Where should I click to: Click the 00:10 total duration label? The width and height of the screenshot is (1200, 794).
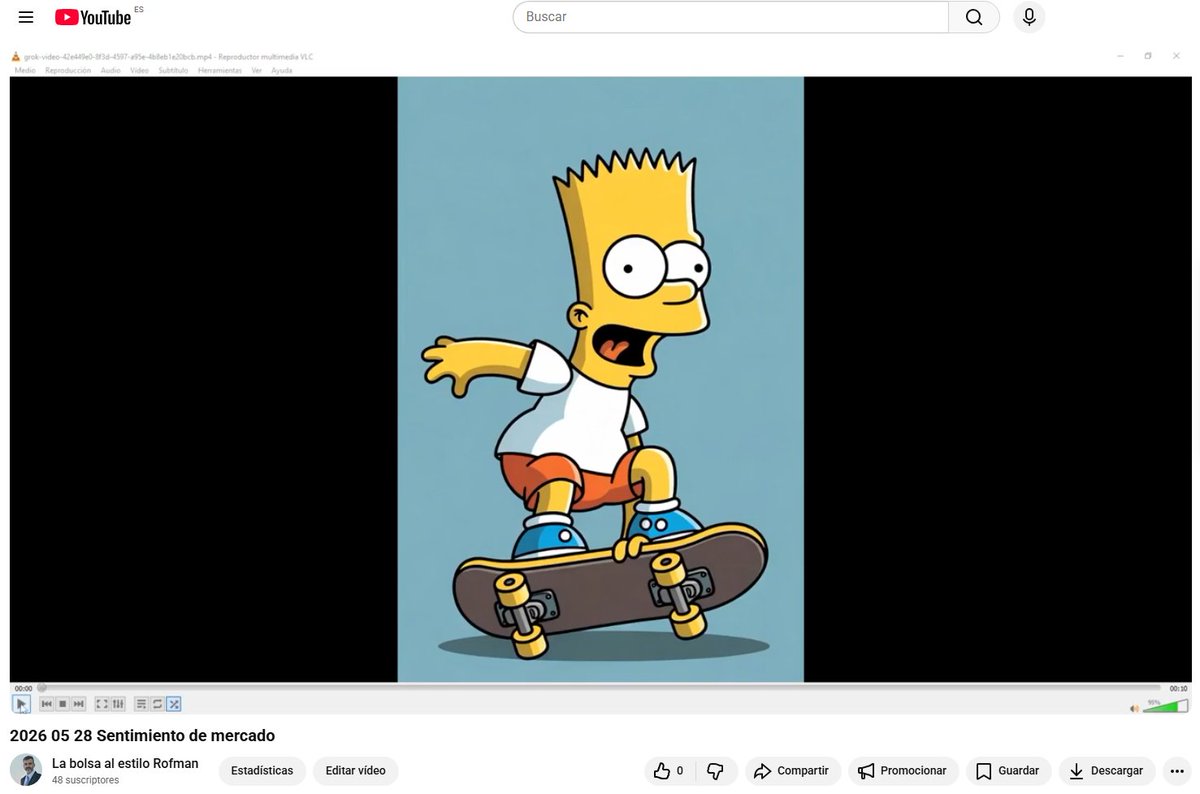(1178, 688)
